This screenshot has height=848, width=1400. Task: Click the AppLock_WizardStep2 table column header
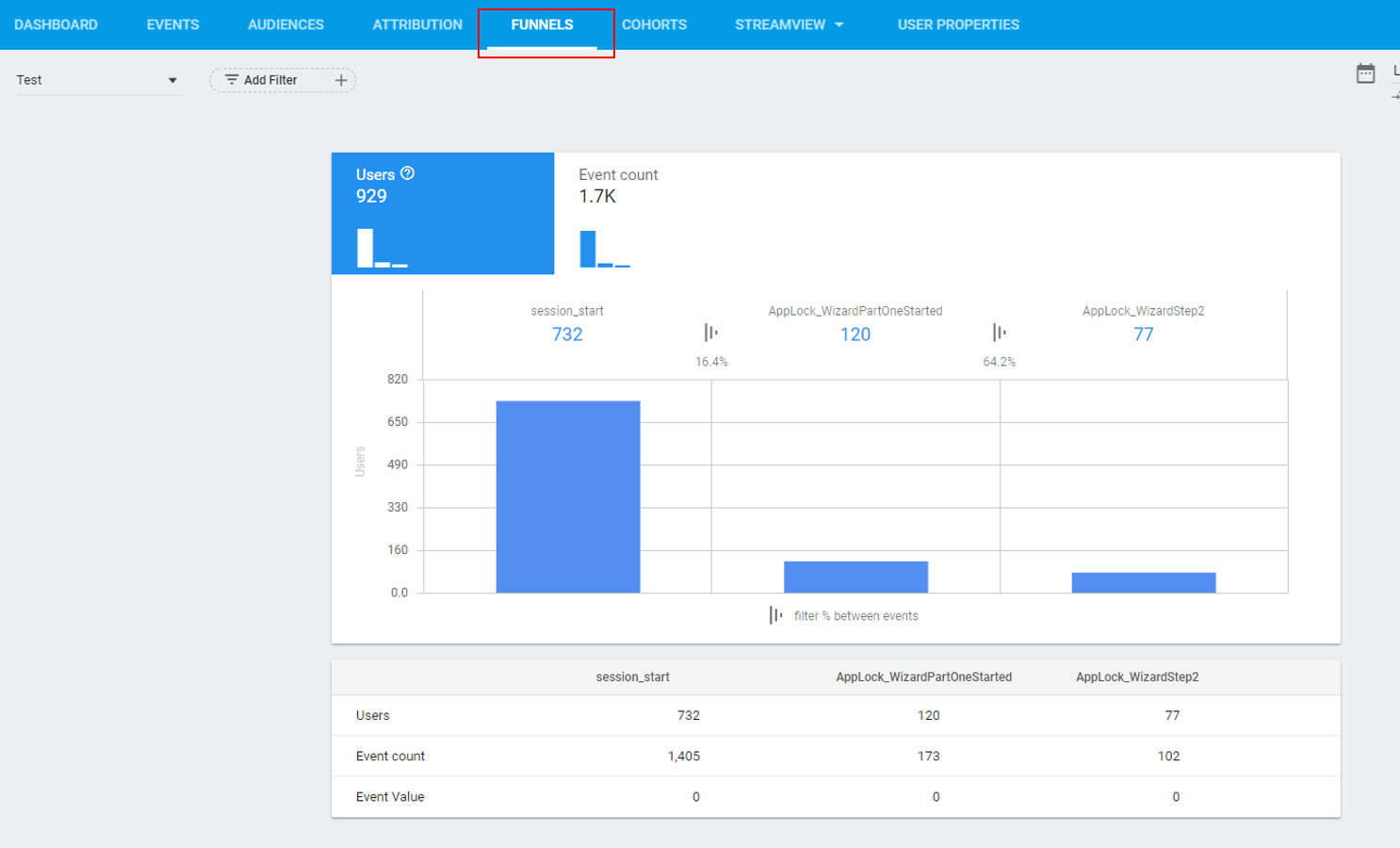click(x=1137, y=677)
